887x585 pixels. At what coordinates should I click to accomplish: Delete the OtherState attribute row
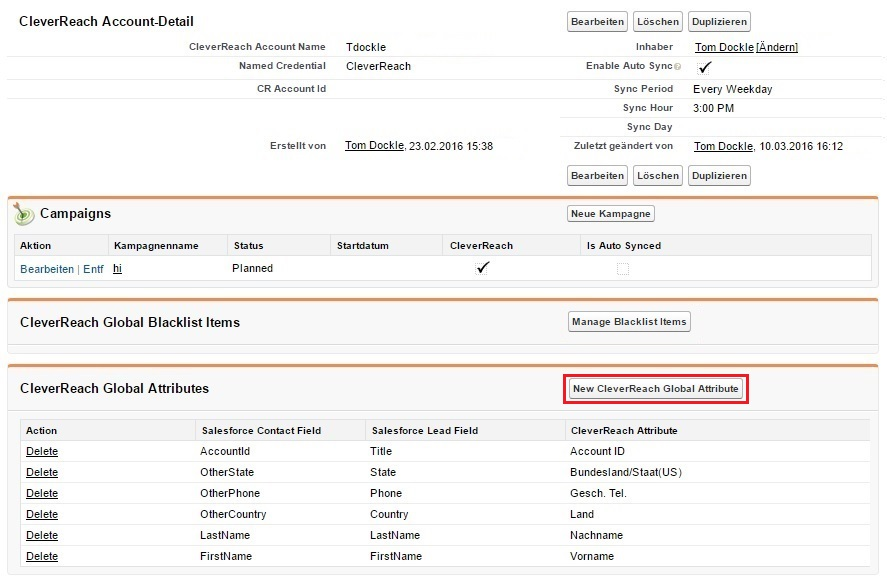(42, 472)
